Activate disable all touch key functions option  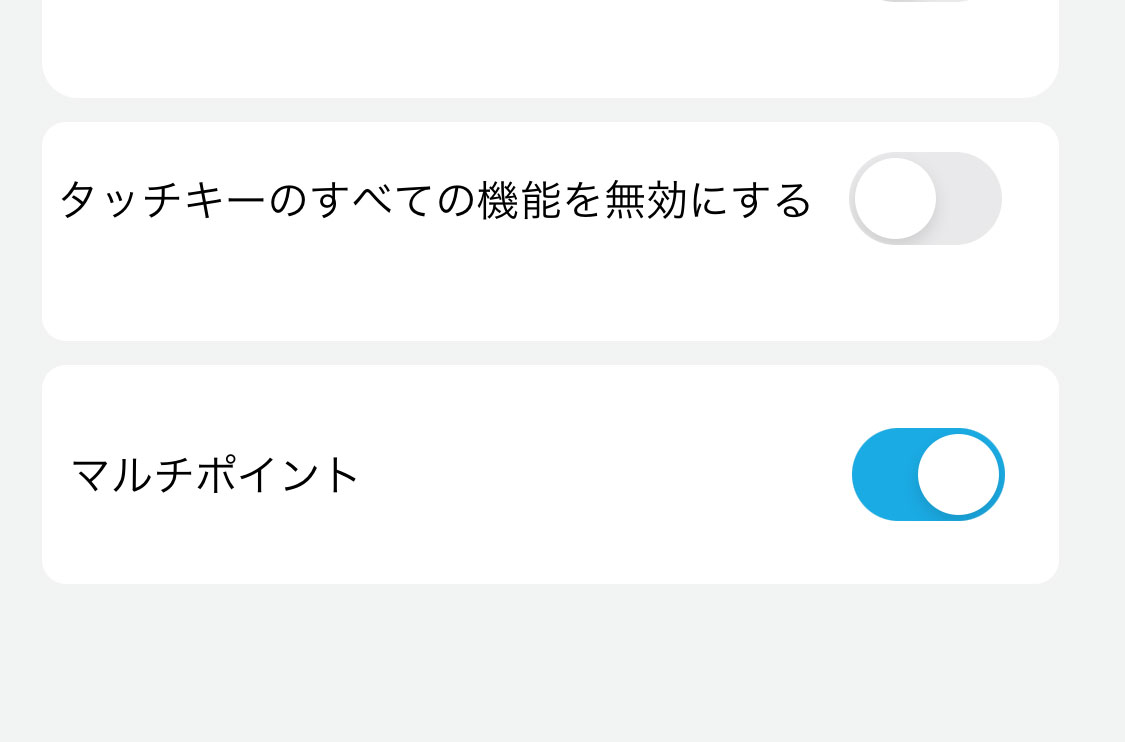point(925,198)
